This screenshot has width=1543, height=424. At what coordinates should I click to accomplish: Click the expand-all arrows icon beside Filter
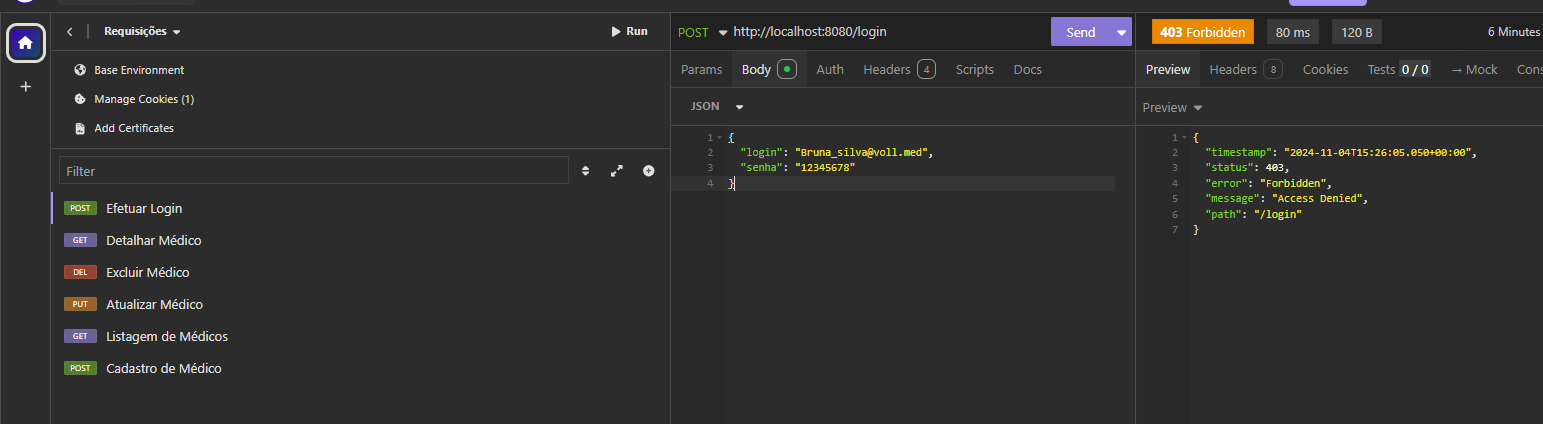[x=617, y=171]
